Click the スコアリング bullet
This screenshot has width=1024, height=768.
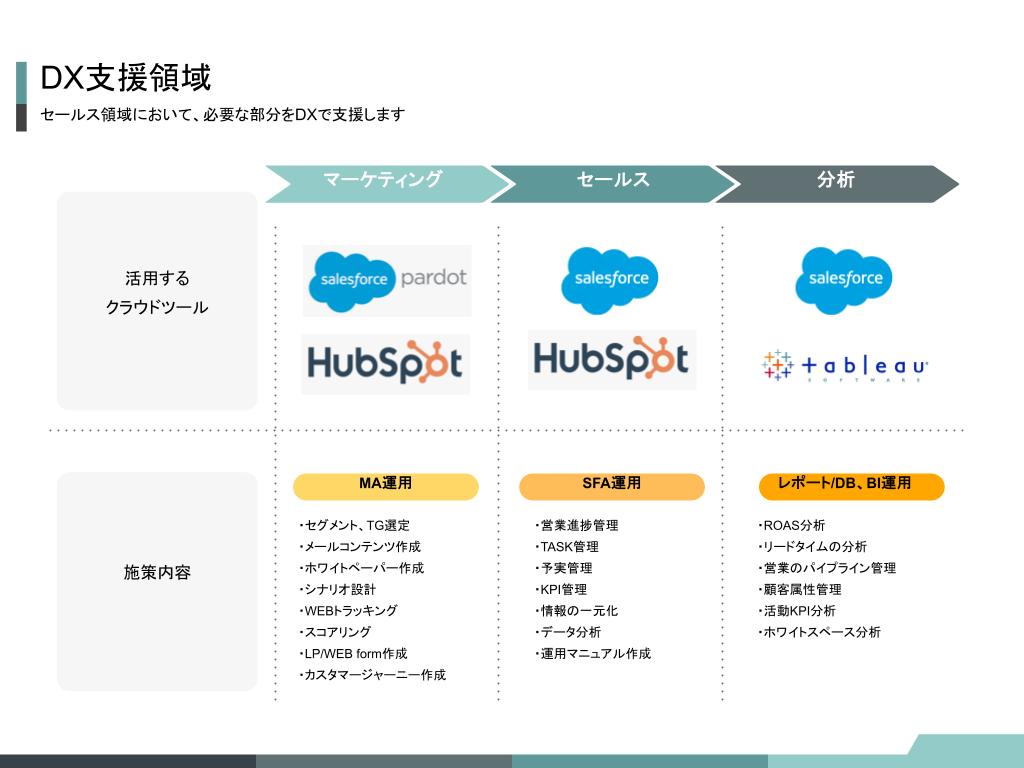[335, 632]
